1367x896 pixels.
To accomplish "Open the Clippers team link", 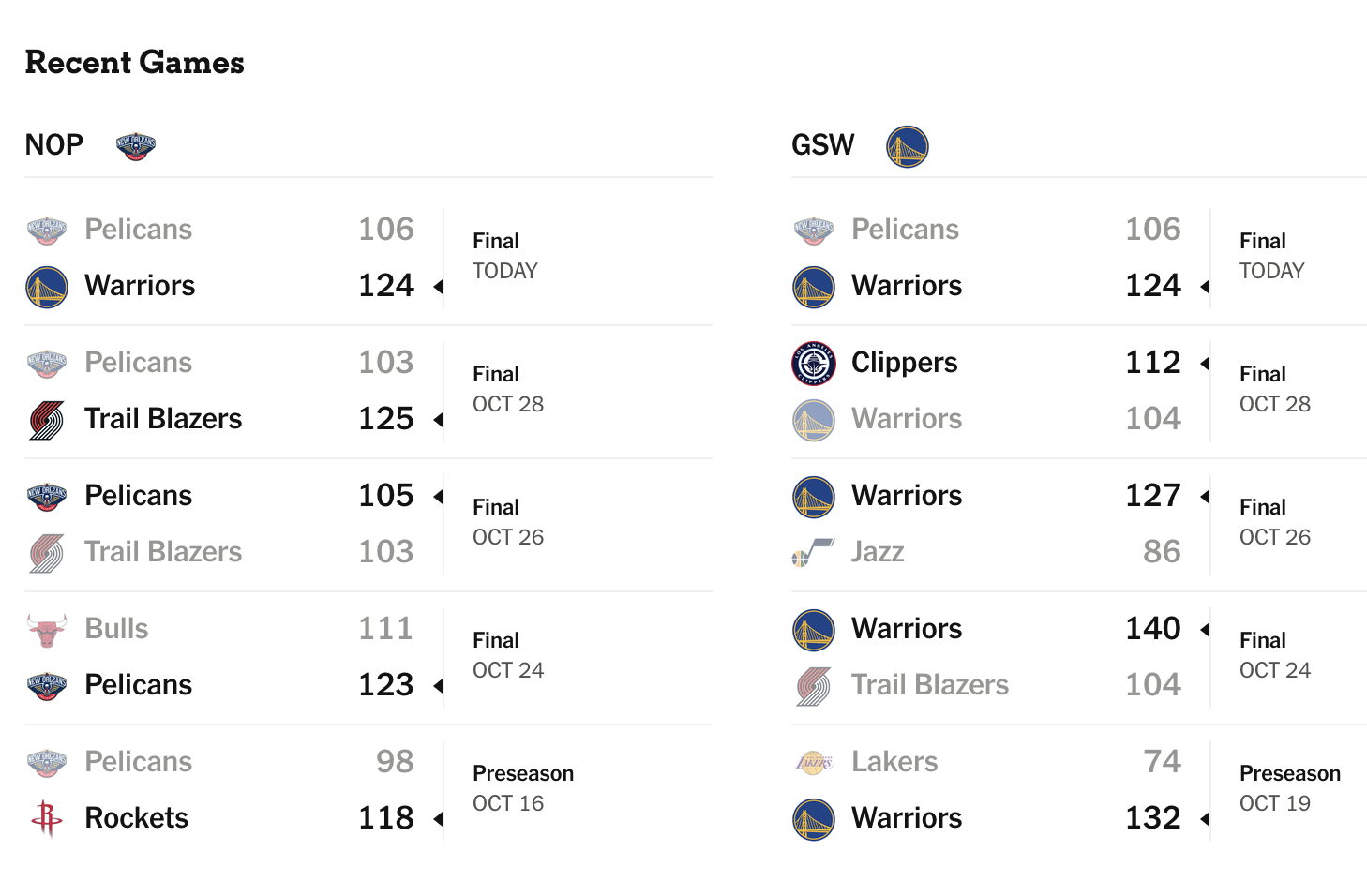I will coord(904,363).
